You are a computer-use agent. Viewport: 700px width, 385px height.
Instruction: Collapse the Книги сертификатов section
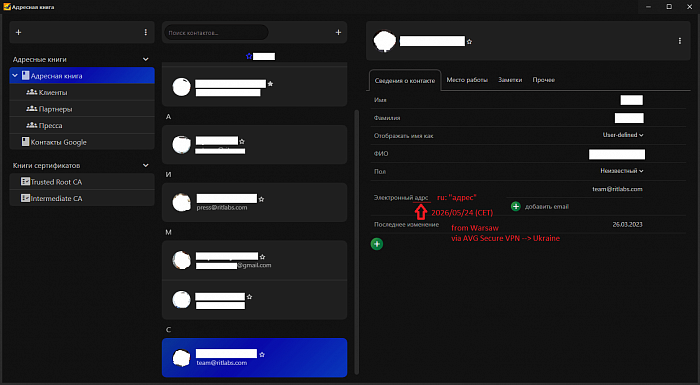(146, 165)
